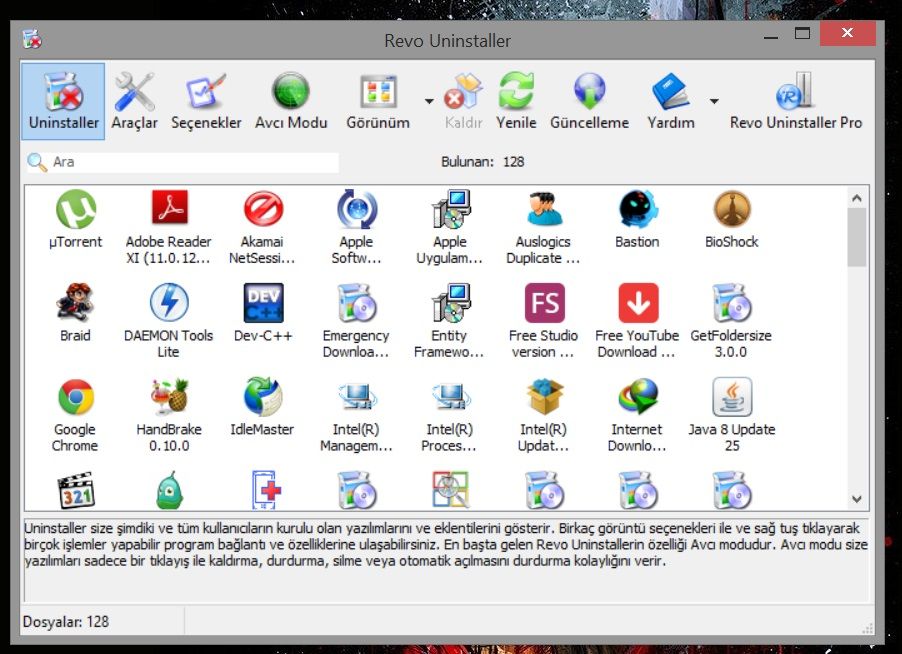Viewport: 902px width, 654px height.
Task: Select the phone with red cross icon
Action: click(266, 491)
